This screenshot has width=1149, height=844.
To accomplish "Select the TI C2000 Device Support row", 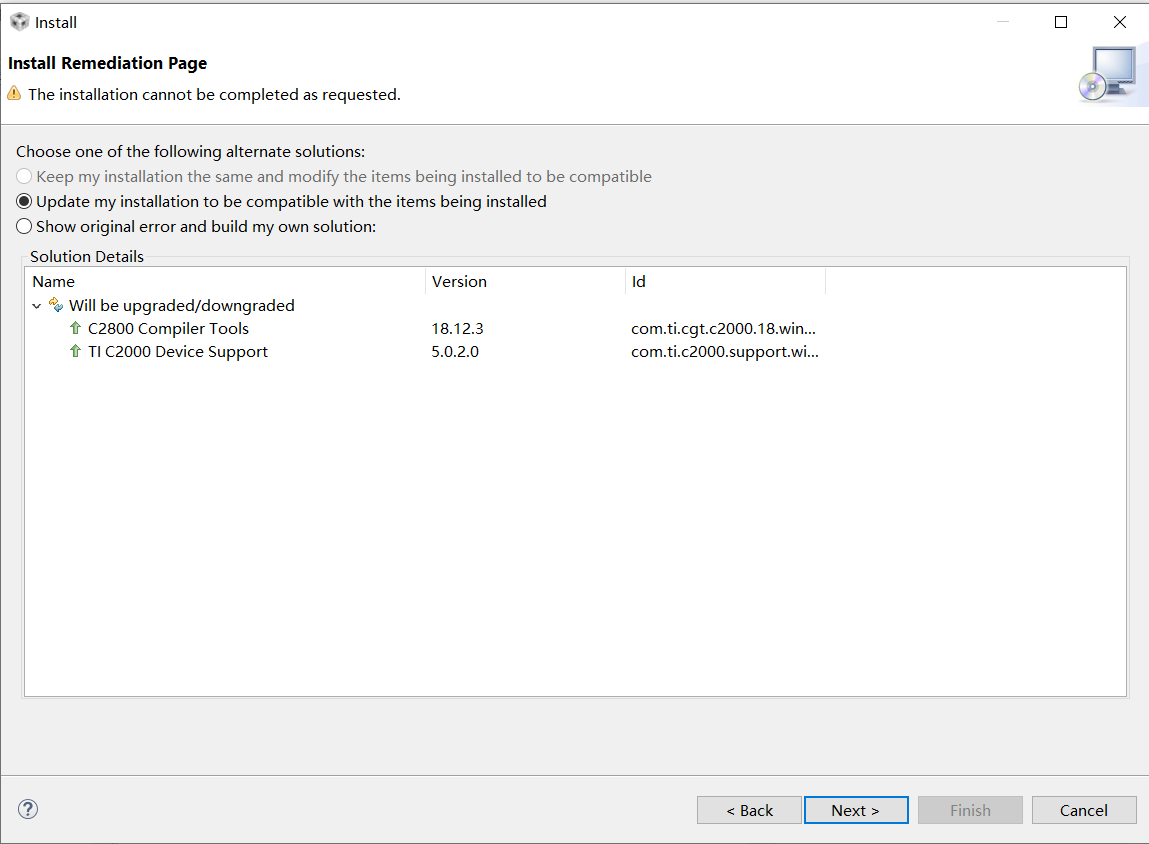I will pos(177,351).
